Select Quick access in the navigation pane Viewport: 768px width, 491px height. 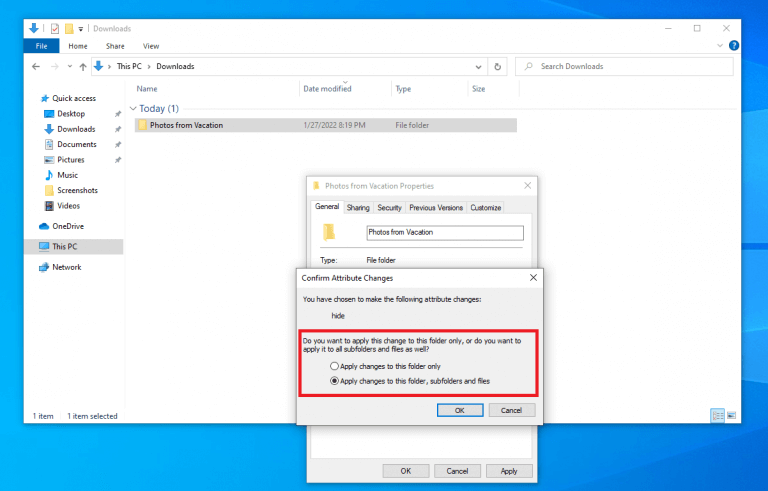click(x=74, y=98)
